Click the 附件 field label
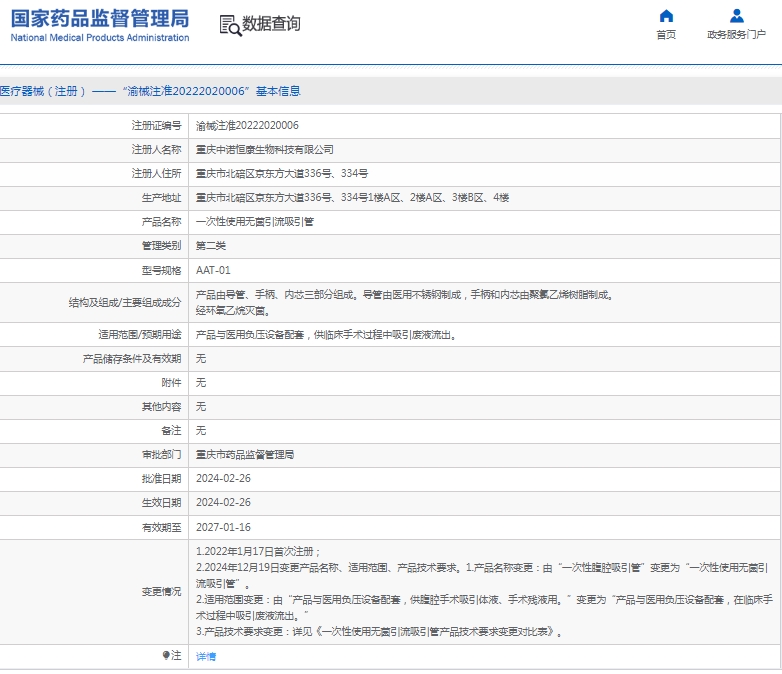Screen dimensions: 782x674 pyautogui.click(x=171, y=383)
